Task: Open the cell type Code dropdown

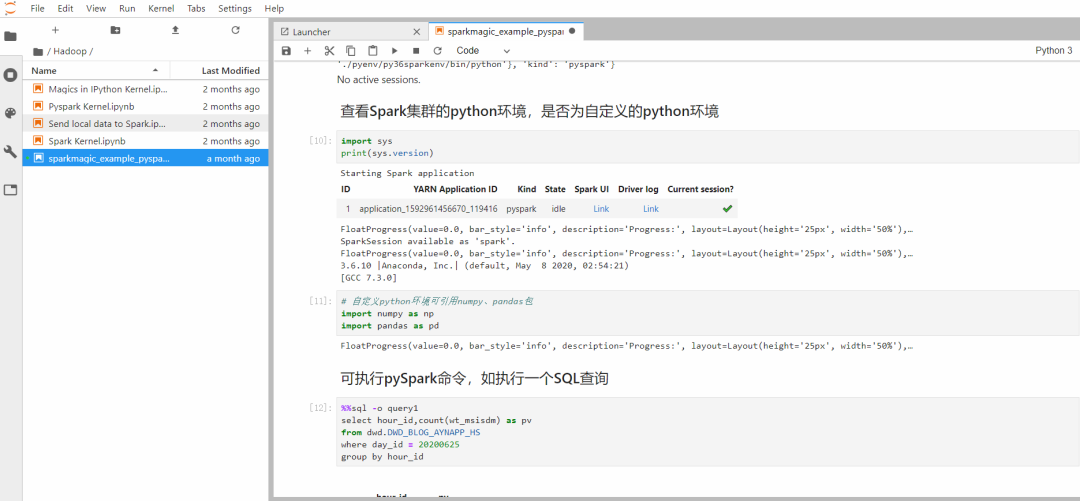Action: tap(484, 51)
